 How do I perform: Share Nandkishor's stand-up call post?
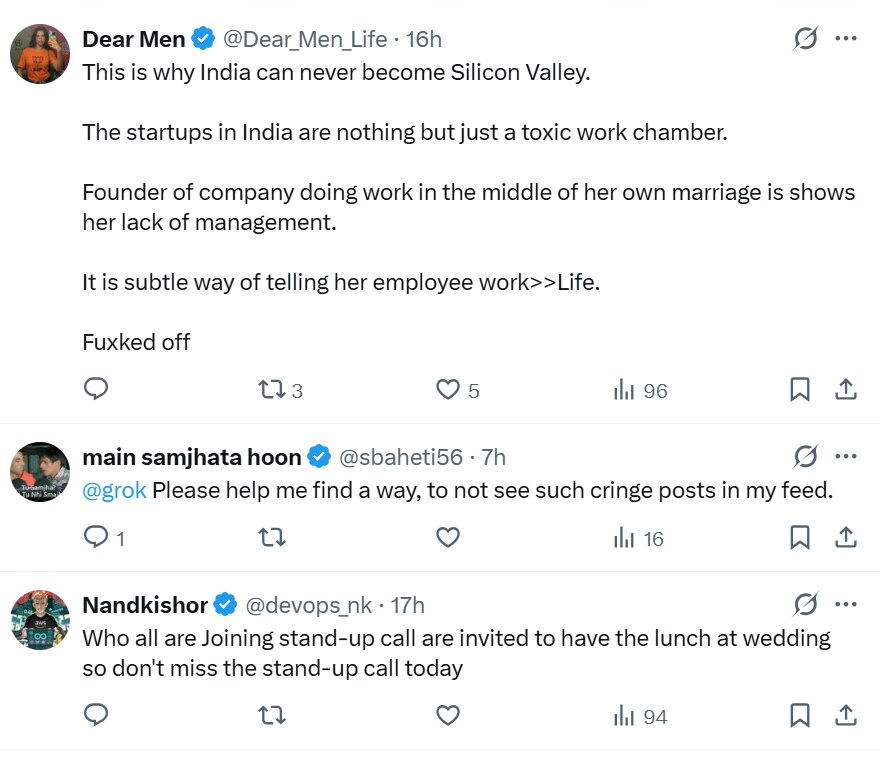point(846,716)
